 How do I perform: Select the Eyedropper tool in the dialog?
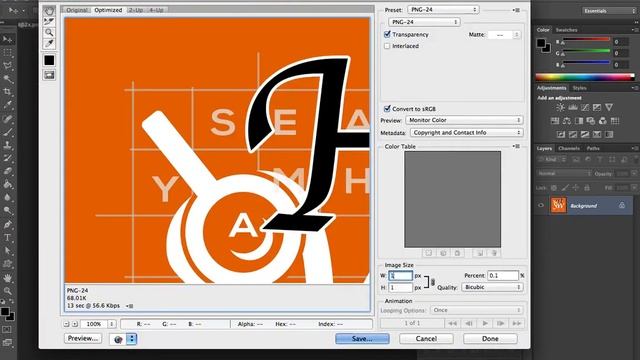pyautogui.click(x=49, y=43)
